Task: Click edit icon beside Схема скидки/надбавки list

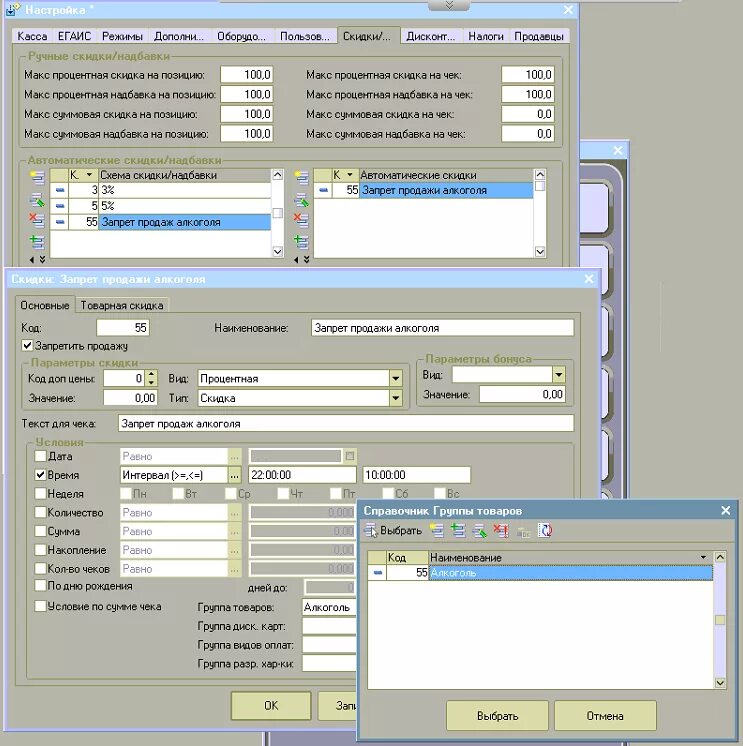Action: click(37, 200)
